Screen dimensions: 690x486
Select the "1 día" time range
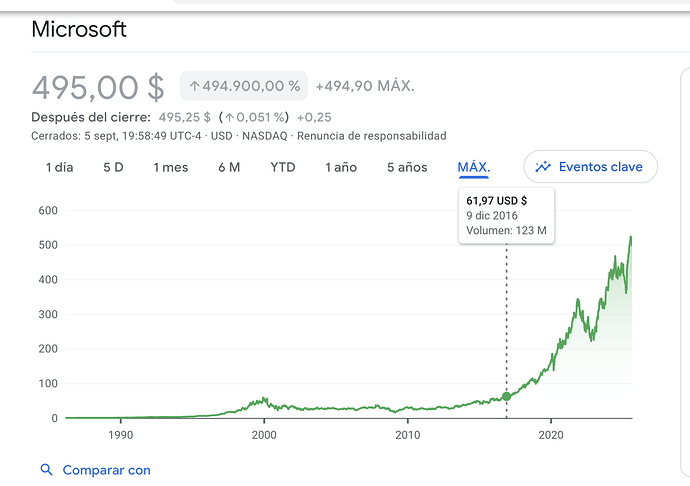[59, 167]
